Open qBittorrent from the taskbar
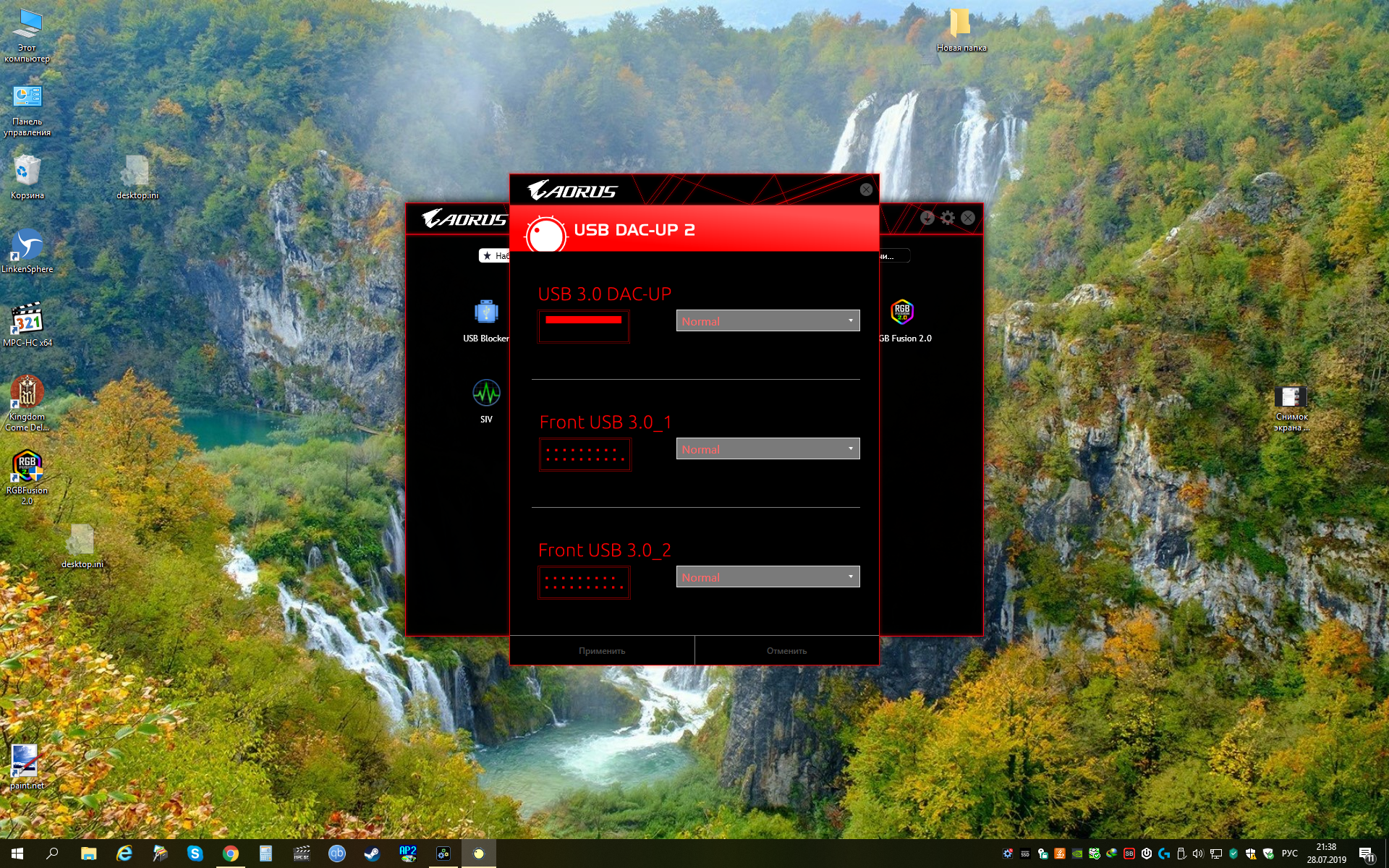Image resolution: width=1389 pixels, height=868 pixels. (x=336, y=854)
